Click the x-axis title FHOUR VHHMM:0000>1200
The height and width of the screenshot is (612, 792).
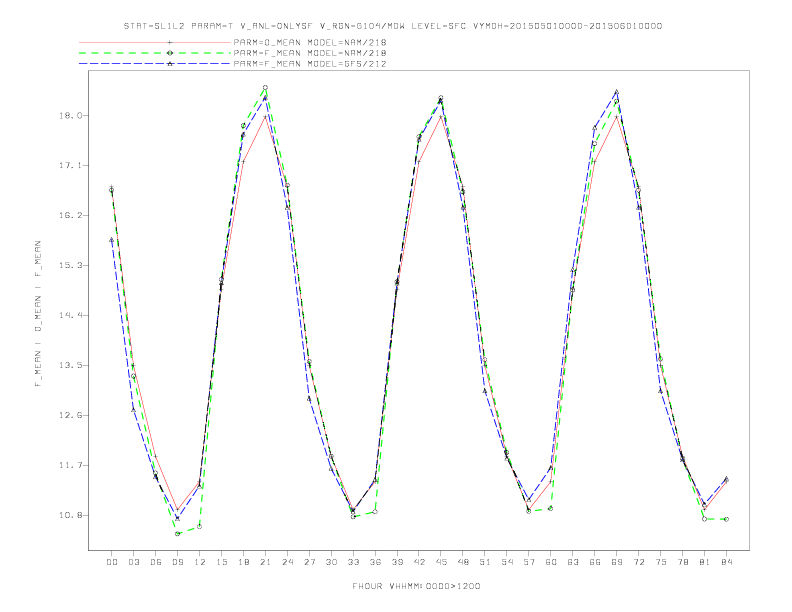(416, 586)
